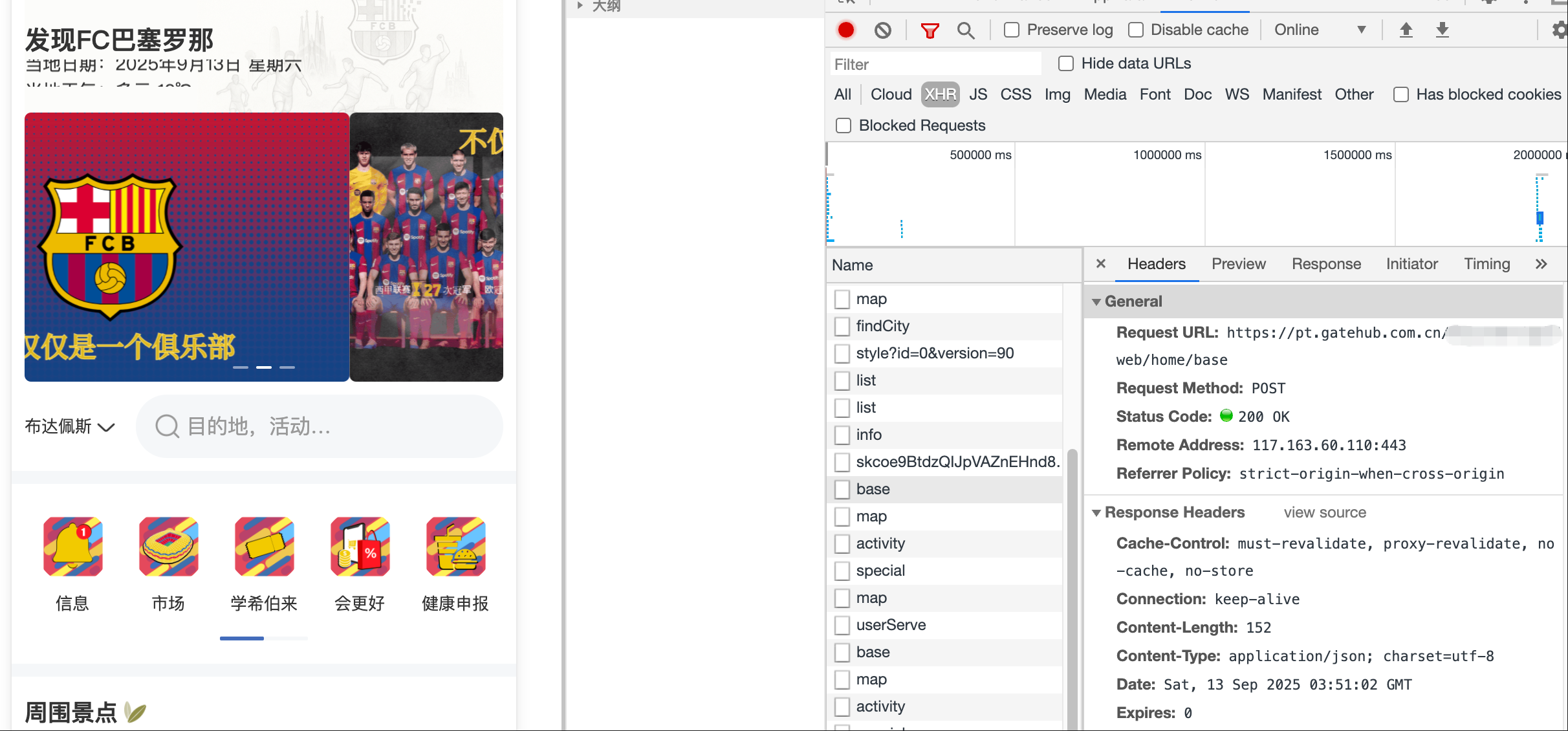This screenshot has height=731, width=1568.
Task: Enable the Preserve log checkbox
Action: pyautogui.click(x=1012, y=30)
